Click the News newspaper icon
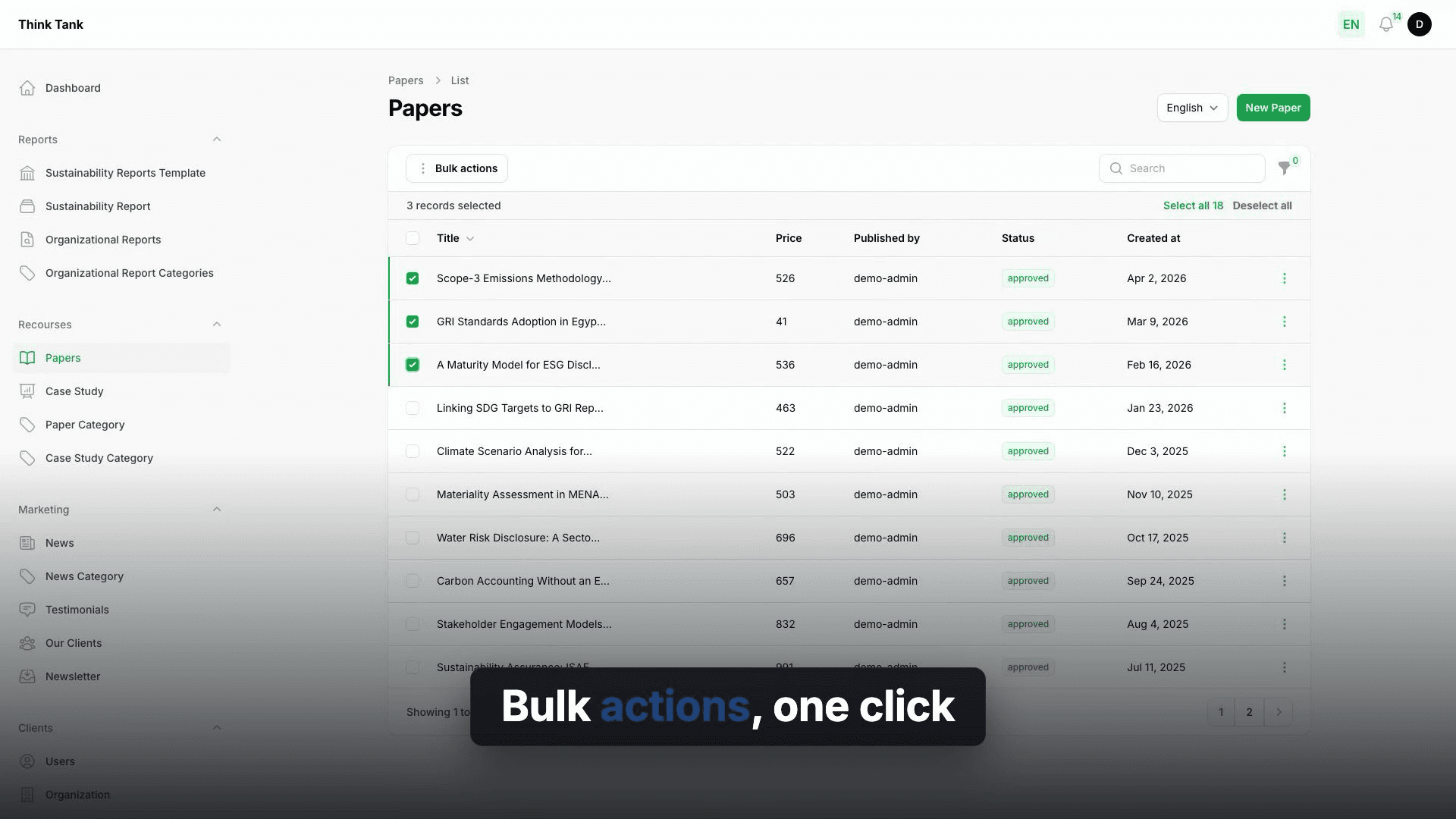 pos(27,543)
